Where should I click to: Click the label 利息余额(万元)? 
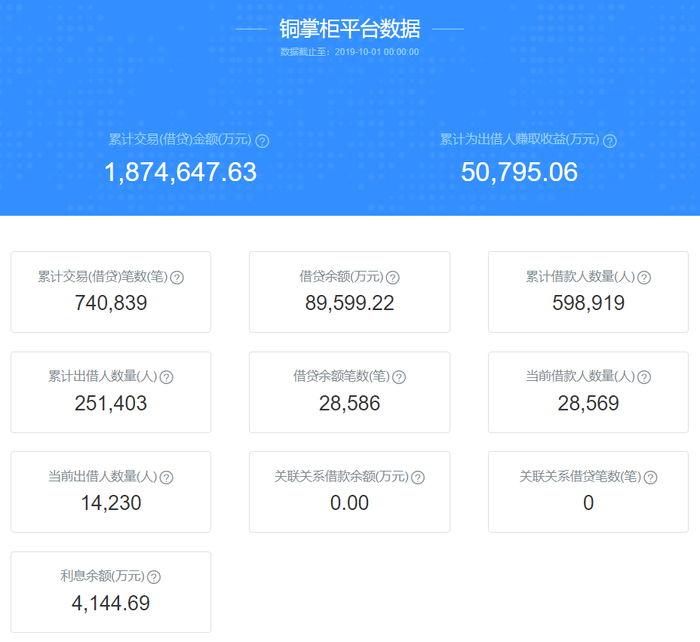[x=103, y=576]
